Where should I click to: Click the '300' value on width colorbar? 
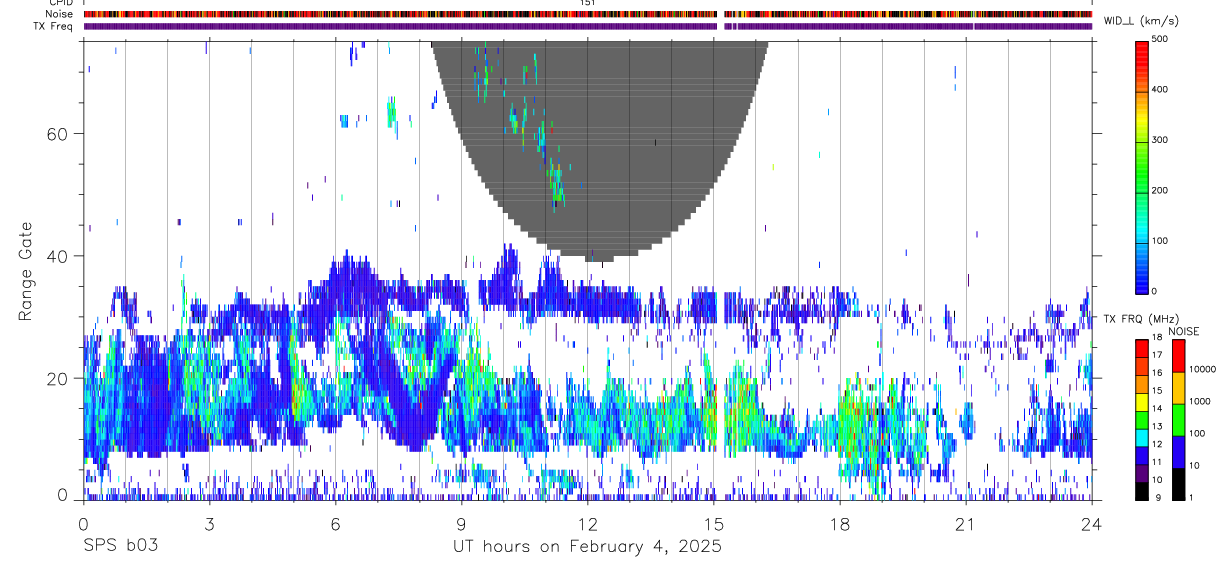click(1160, 140)
